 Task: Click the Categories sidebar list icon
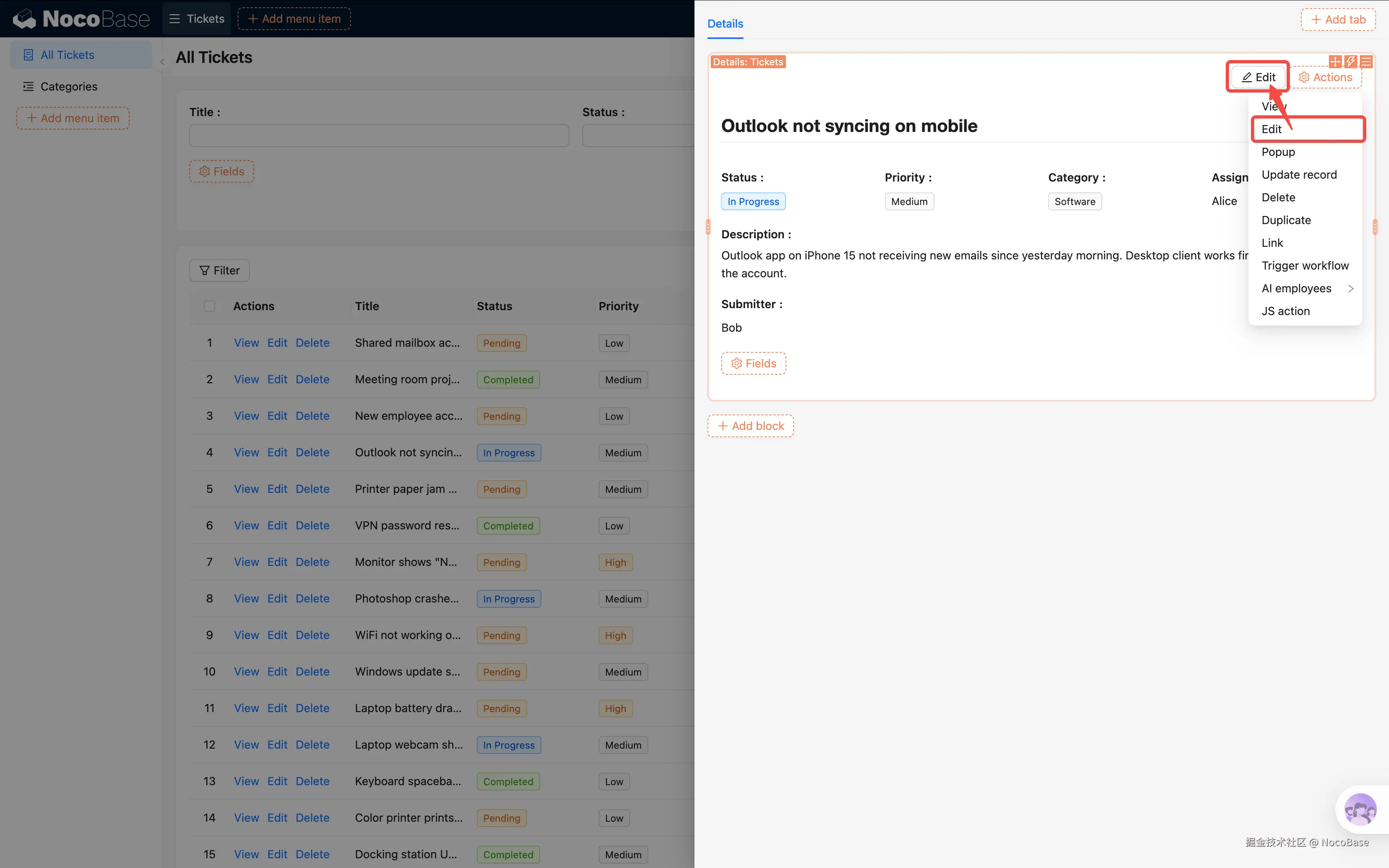point(28,87)
